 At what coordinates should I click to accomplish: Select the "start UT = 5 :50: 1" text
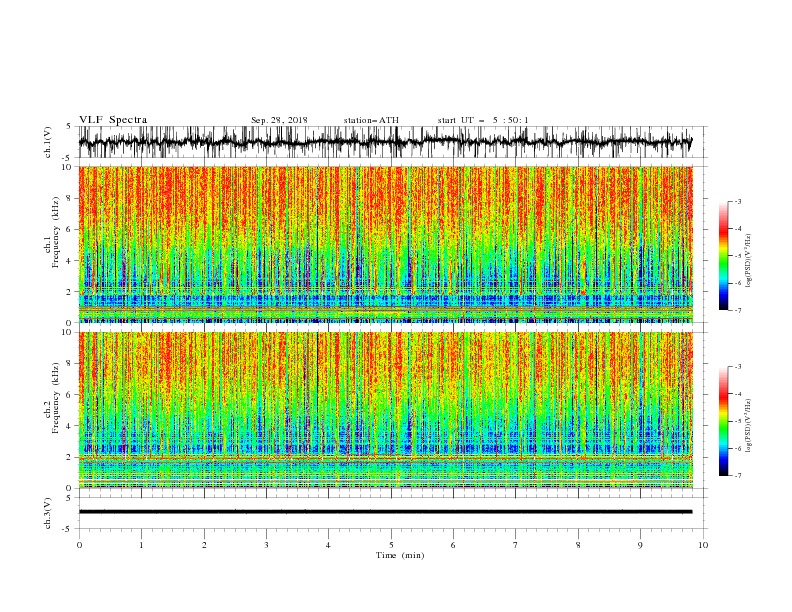pyautogui.click(x=483, y=120)
